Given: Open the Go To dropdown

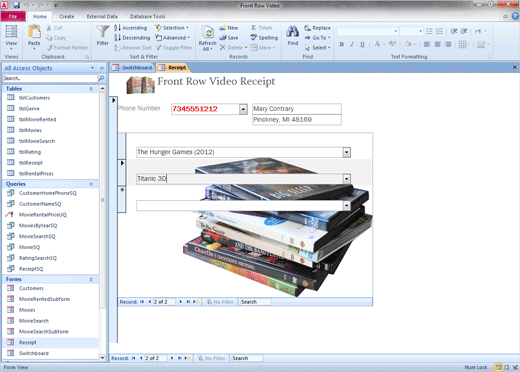Looking at the screenshot, I should click(317, 38).
